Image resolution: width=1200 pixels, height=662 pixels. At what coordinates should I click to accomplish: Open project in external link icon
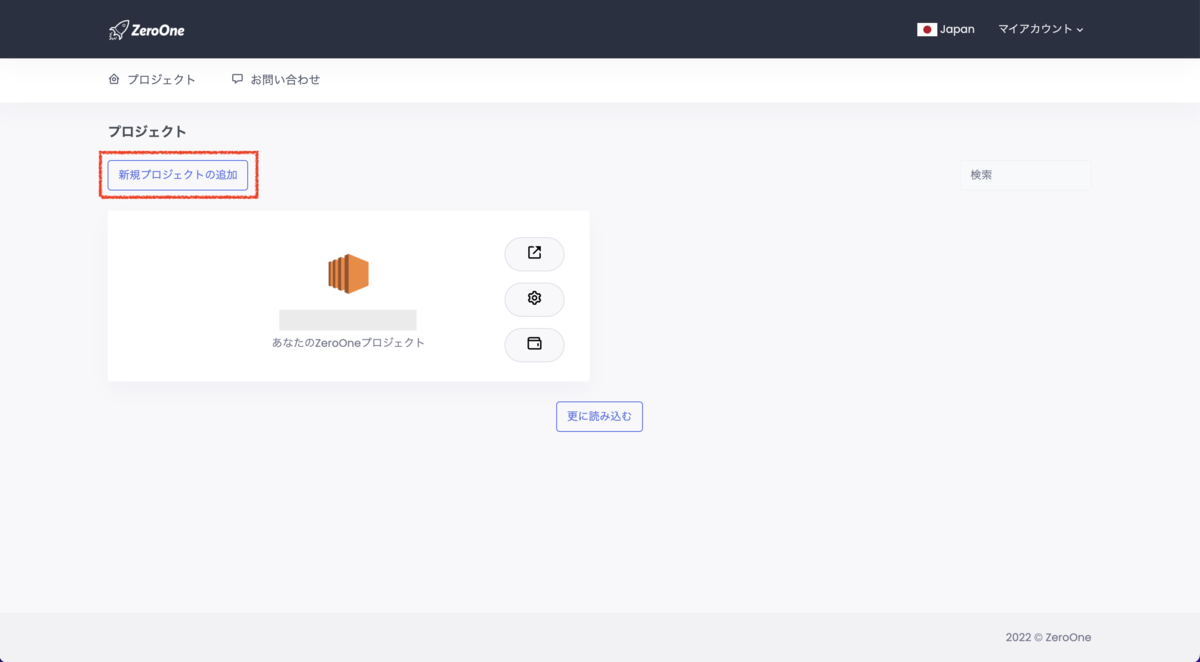pos(534,254)
